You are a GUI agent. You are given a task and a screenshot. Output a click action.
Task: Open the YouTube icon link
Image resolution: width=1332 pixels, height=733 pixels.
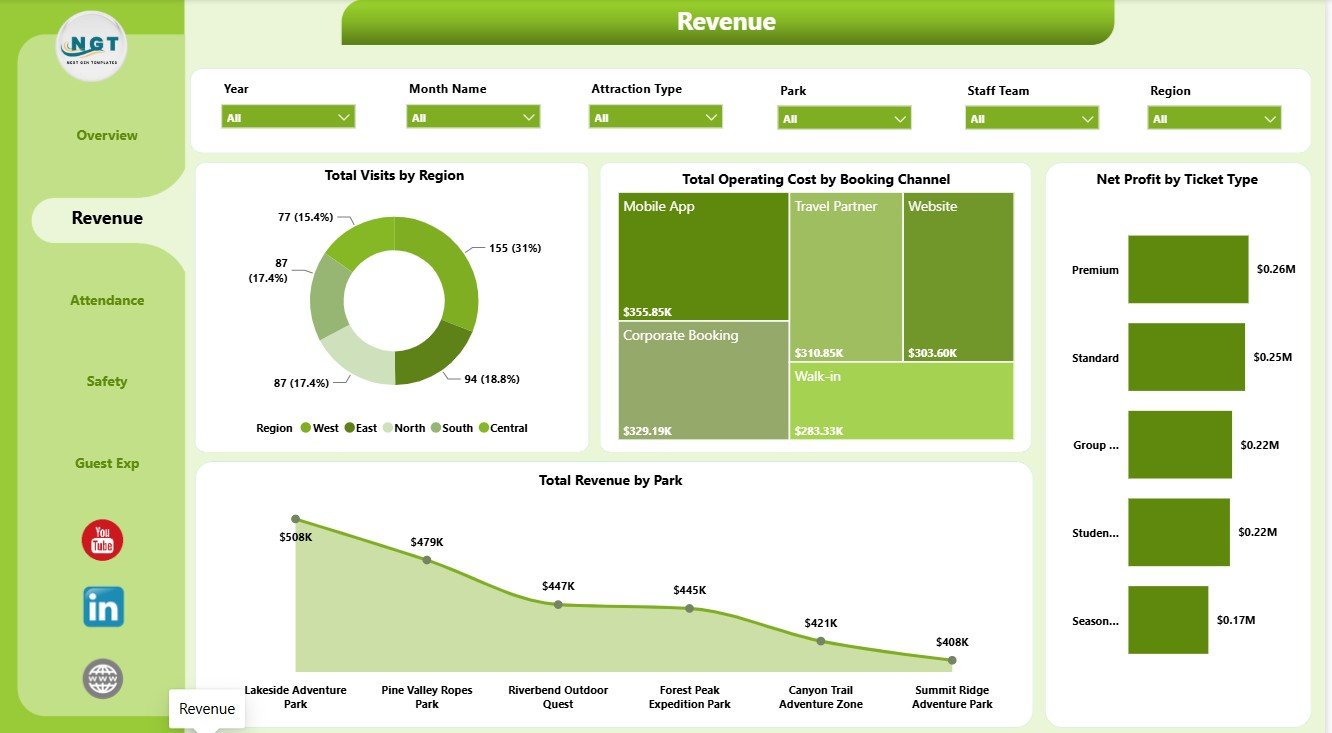click(102, 540)
